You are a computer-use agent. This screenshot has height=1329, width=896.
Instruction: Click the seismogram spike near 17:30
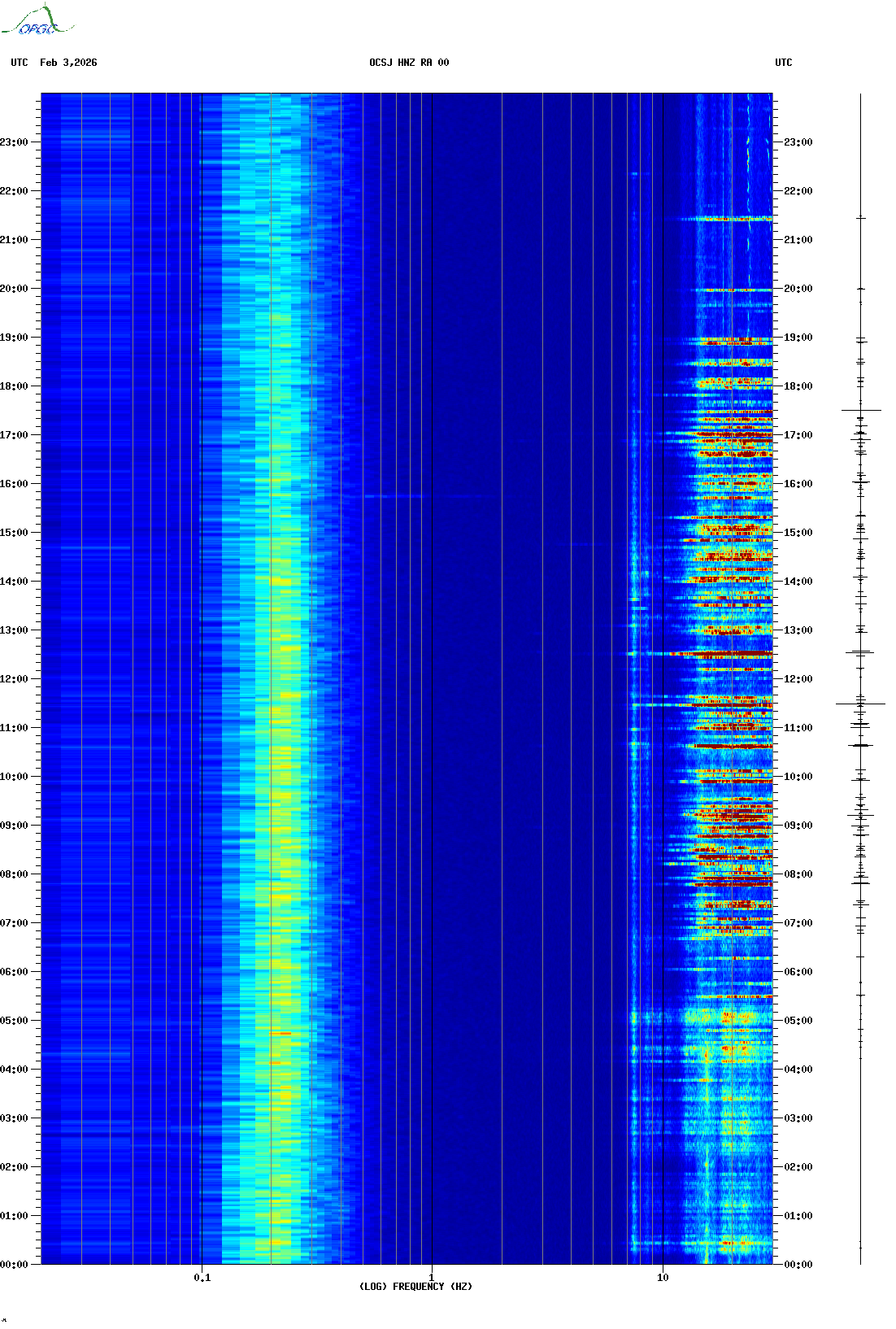pos(860,410)
